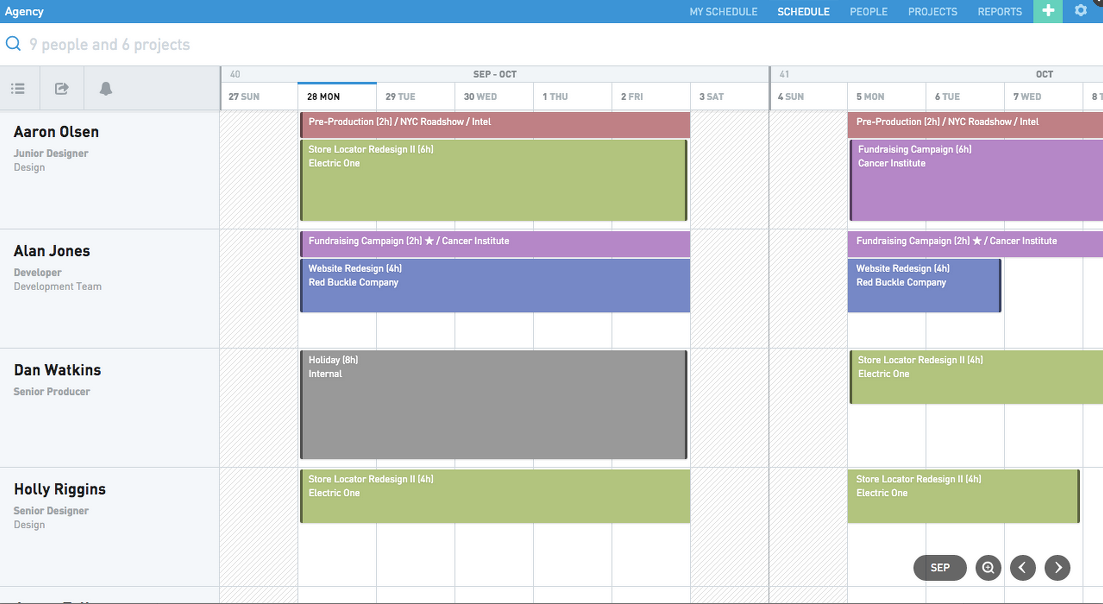
Task: Open Alan Jones's October Website Redesign booking
Action: pyautogui.click(x=924, y=285)
